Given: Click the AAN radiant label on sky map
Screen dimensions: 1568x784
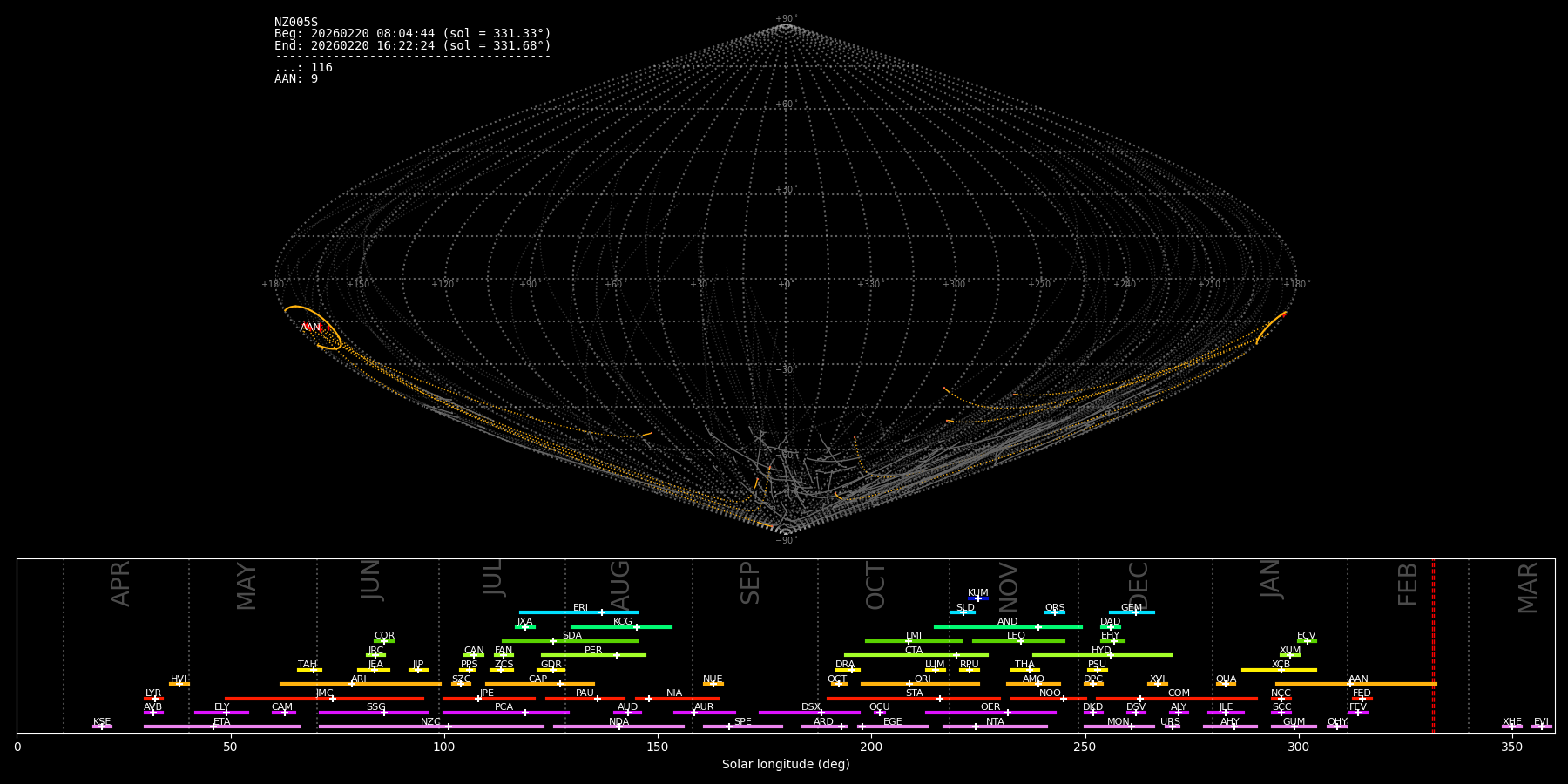Looking at the screenshot, I should click(310, 328).
